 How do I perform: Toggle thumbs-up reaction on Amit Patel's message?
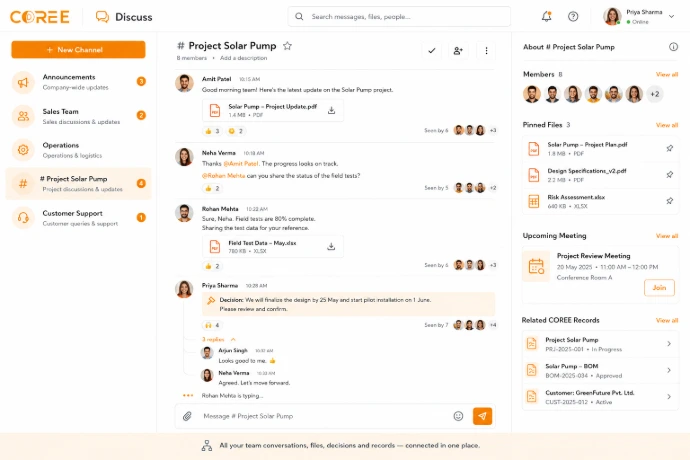pyautogui.click(x=212, y=131)
